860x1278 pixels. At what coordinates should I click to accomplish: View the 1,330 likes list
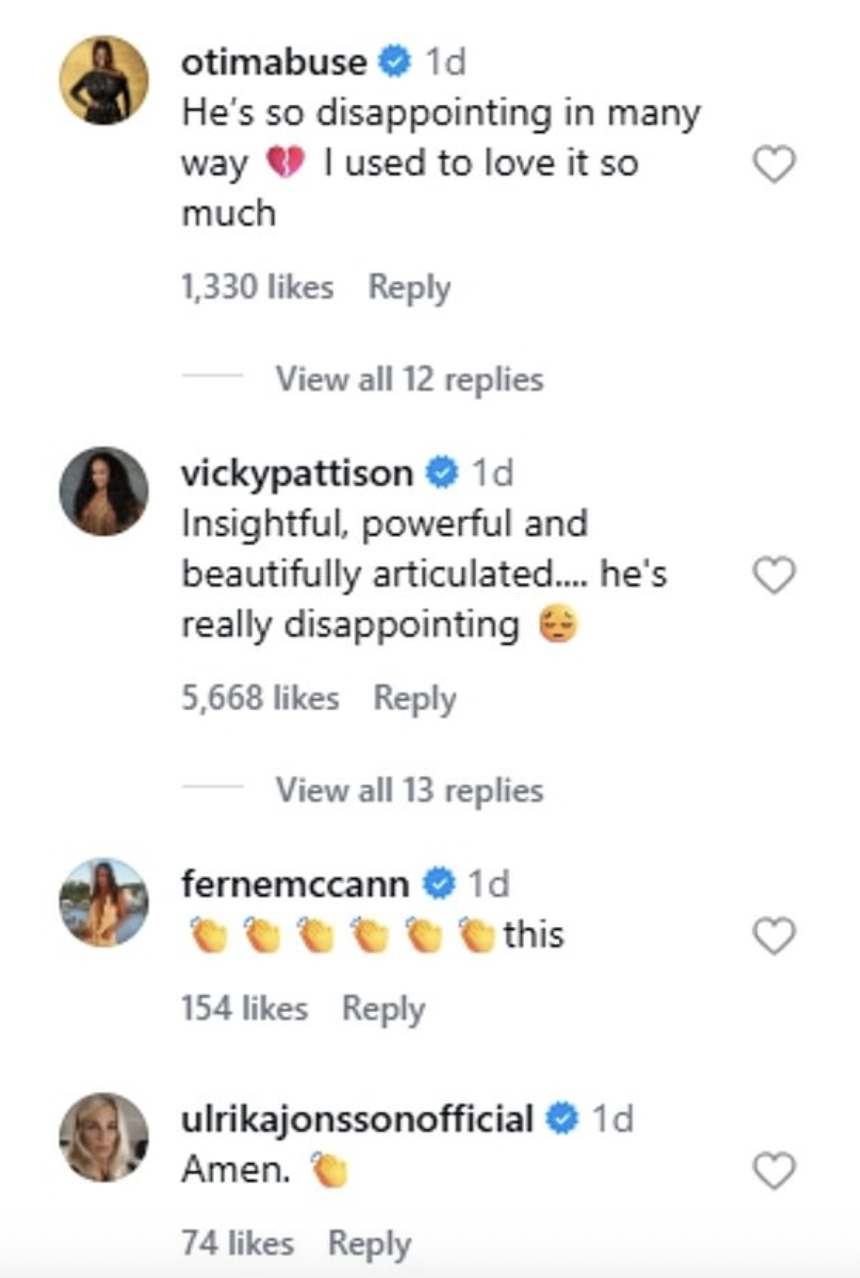point(257,288)
